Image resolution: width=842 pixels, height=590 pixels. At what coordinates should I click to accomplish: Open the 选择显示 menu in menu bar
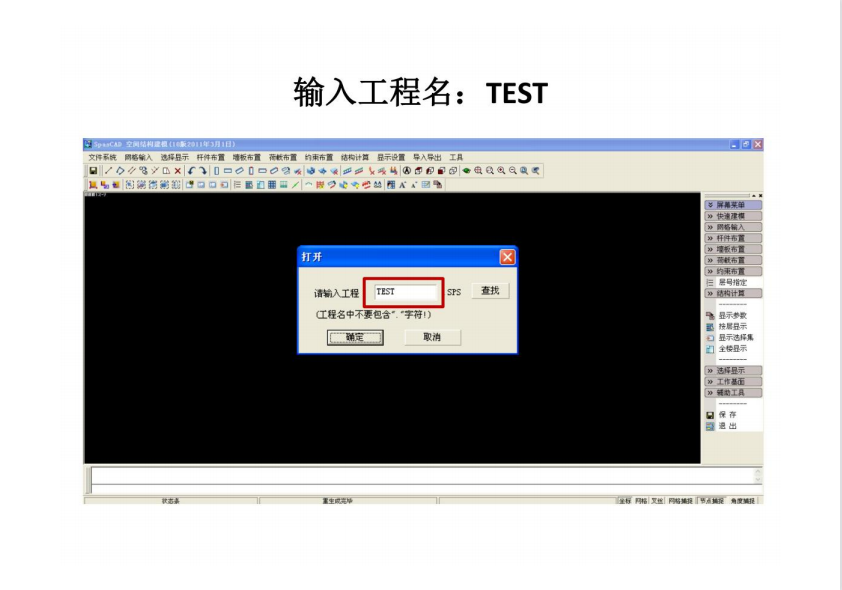click(175, 157)
